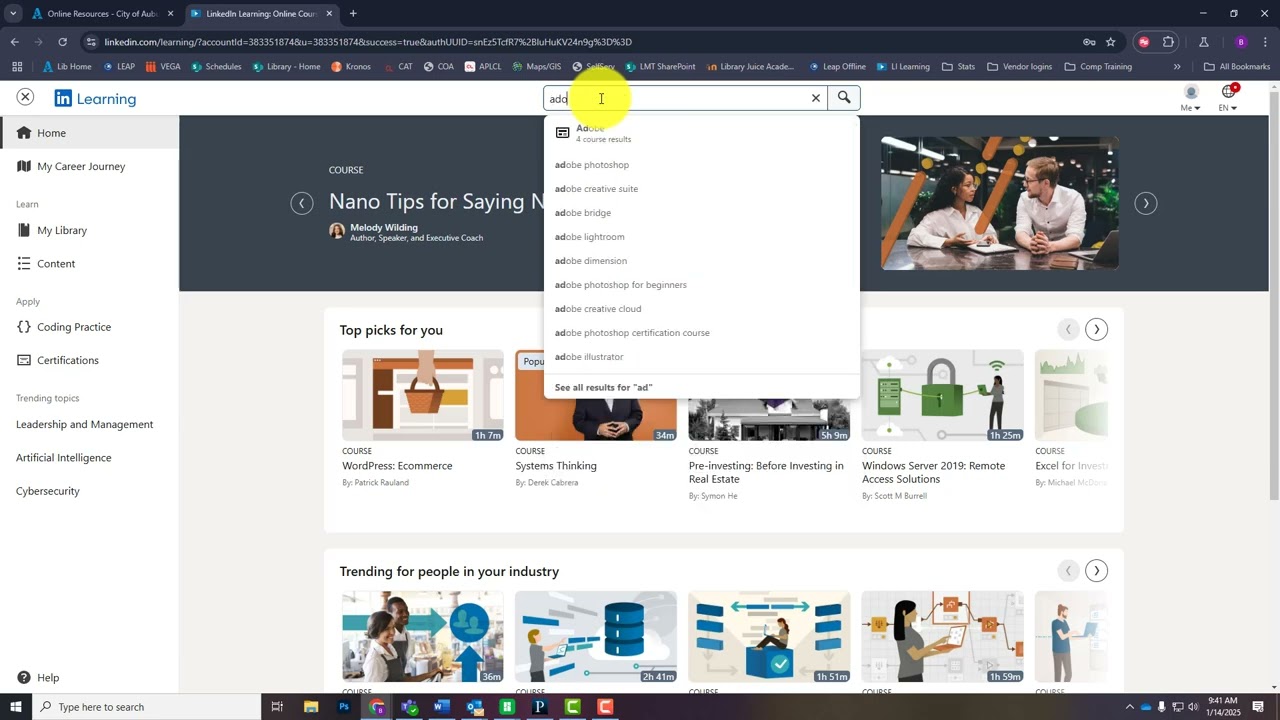
Task: Reload the page
Action: [x=62, y=42]
